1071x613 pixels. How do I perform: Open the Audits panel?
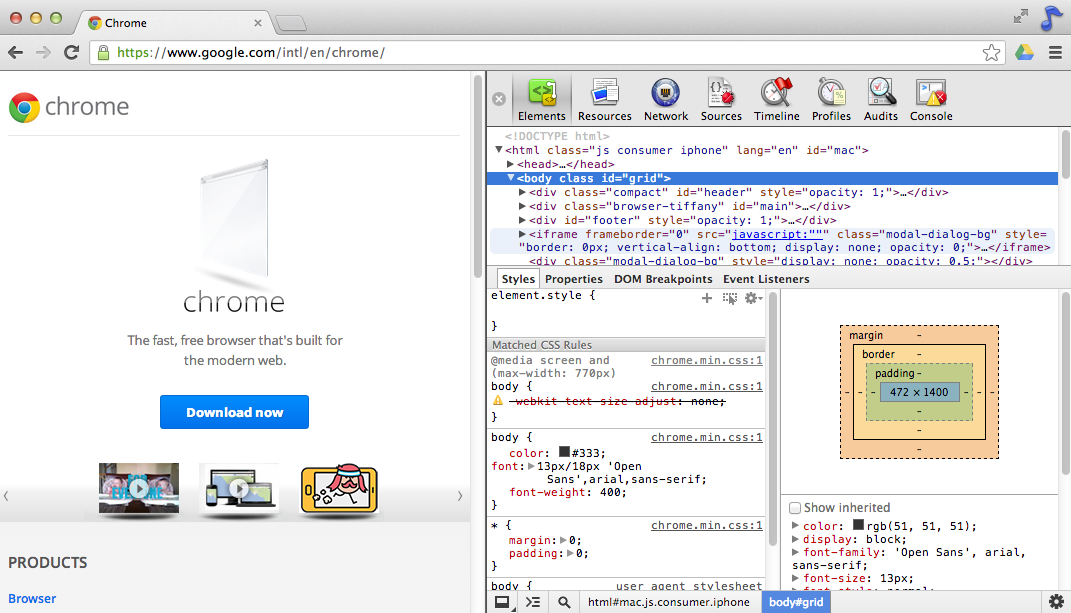[881, 100]
